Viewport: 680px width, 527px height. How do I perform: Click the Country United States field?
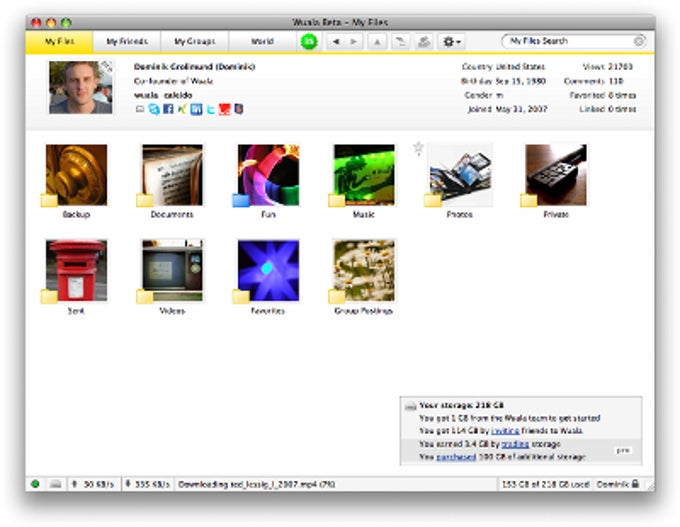tap(503, 66)
